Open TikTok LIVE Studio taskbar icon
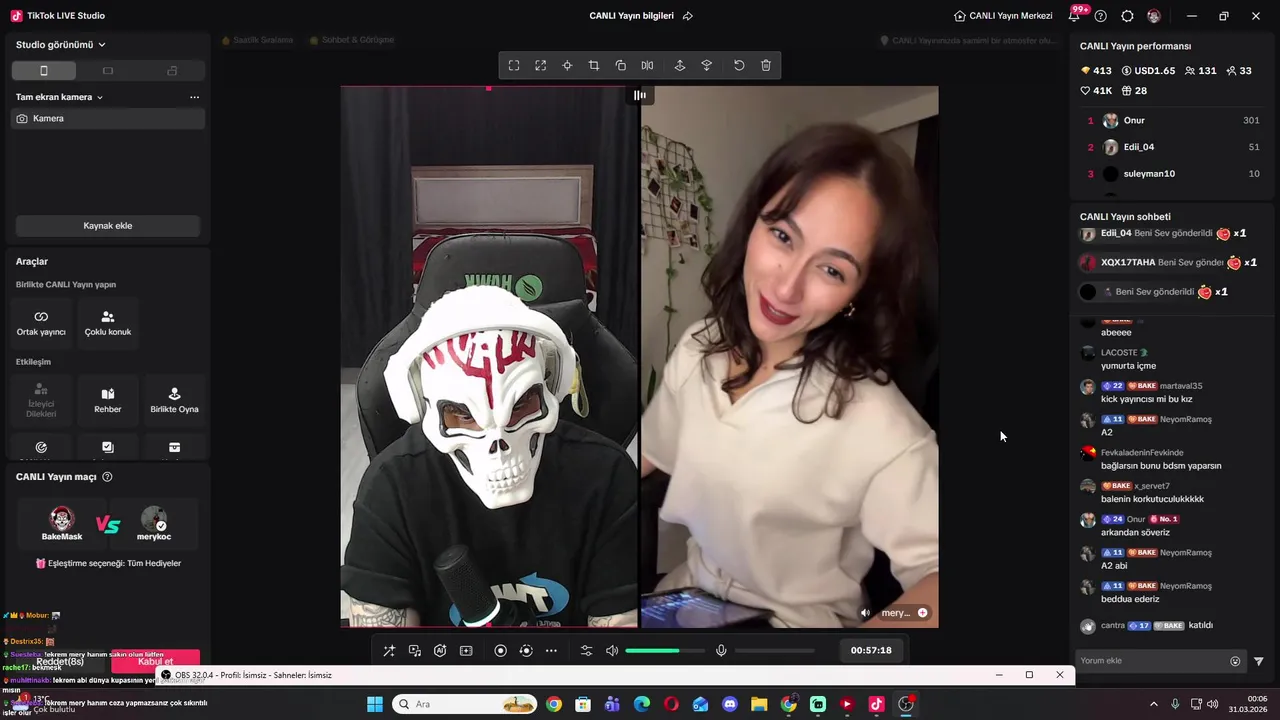The width and height of the screenshot is (1280, 720). point(877,704)
